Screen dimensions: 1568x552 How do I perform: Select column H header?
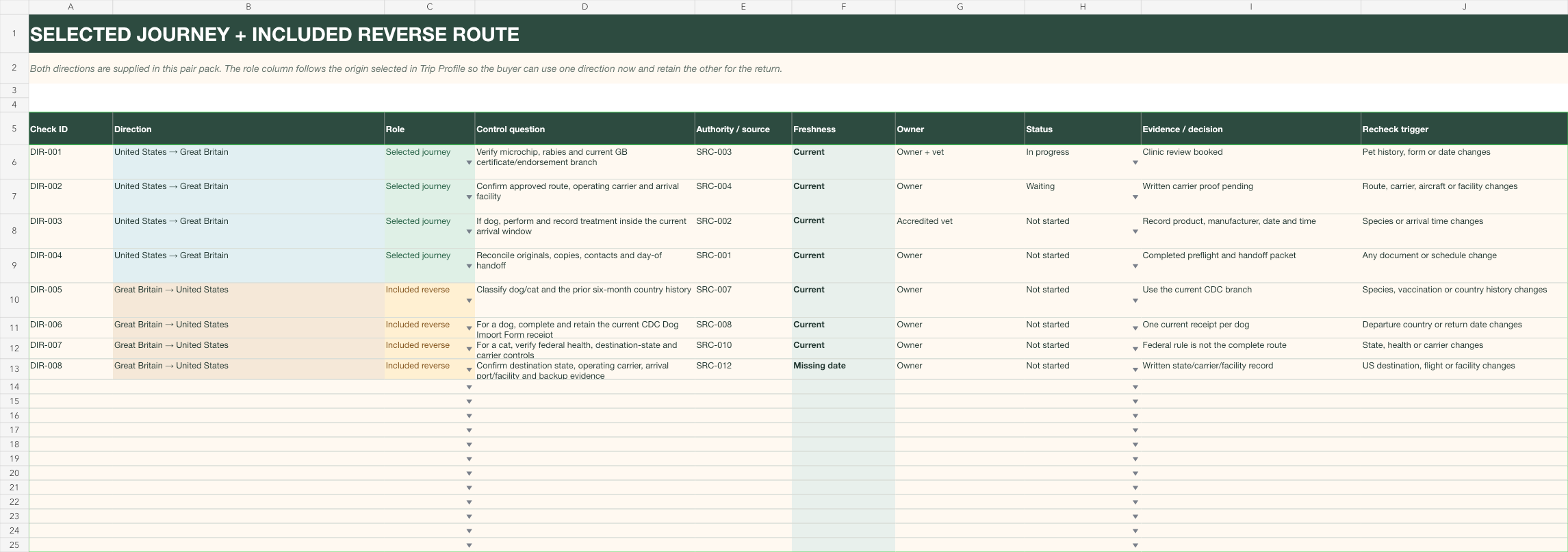click(1083, 7)
